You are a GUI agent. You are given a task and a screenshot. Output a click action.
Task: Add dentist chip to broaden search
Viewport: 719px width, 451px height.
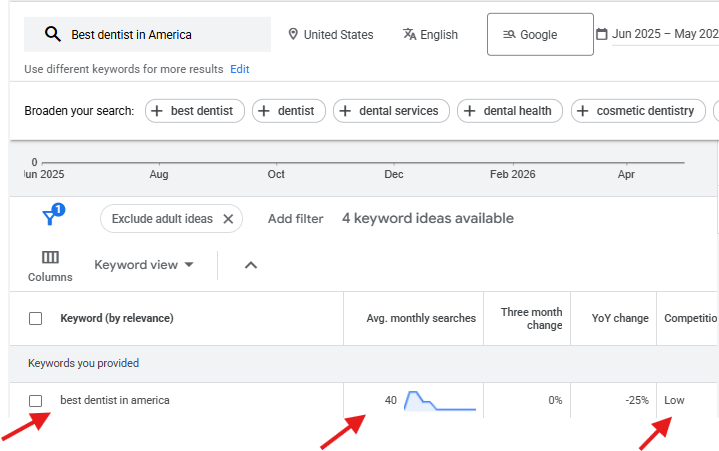tap(289, 111)
